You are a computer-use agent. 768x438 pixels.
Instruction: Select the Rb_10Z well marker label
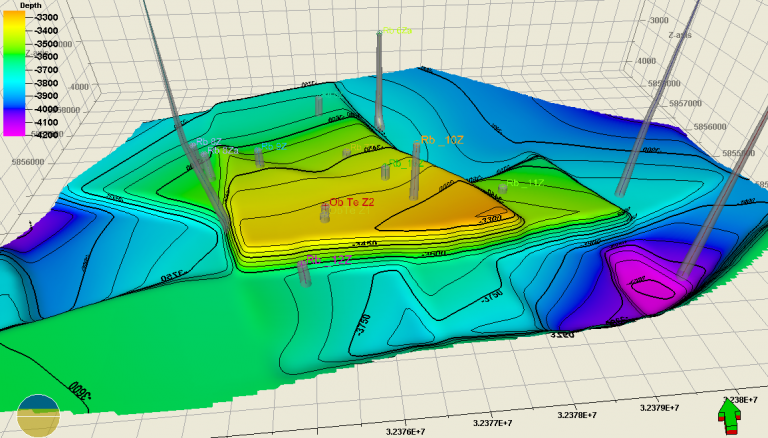coord(441,140)
